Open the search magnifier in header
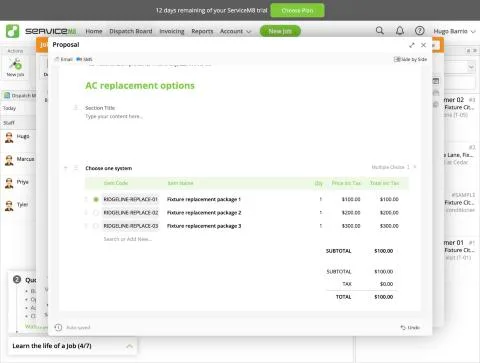Image resolution: width=480 pixels, height=363 pixels. [380, 31]
